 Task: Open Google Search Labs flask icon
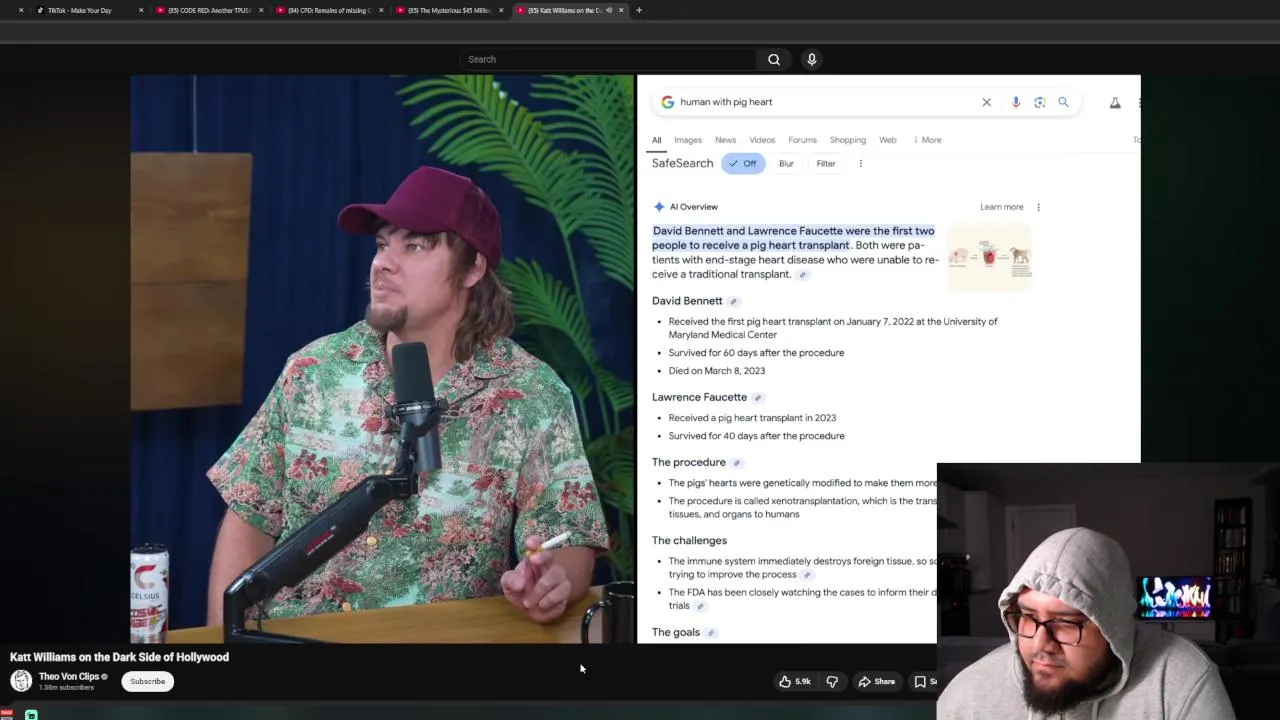point(1115,102)
